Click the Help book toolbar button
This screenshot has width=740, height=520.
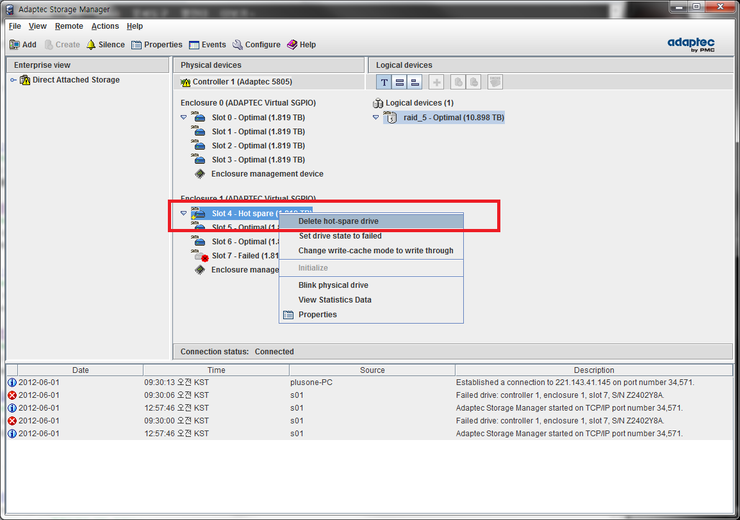[x=302, y=44]
